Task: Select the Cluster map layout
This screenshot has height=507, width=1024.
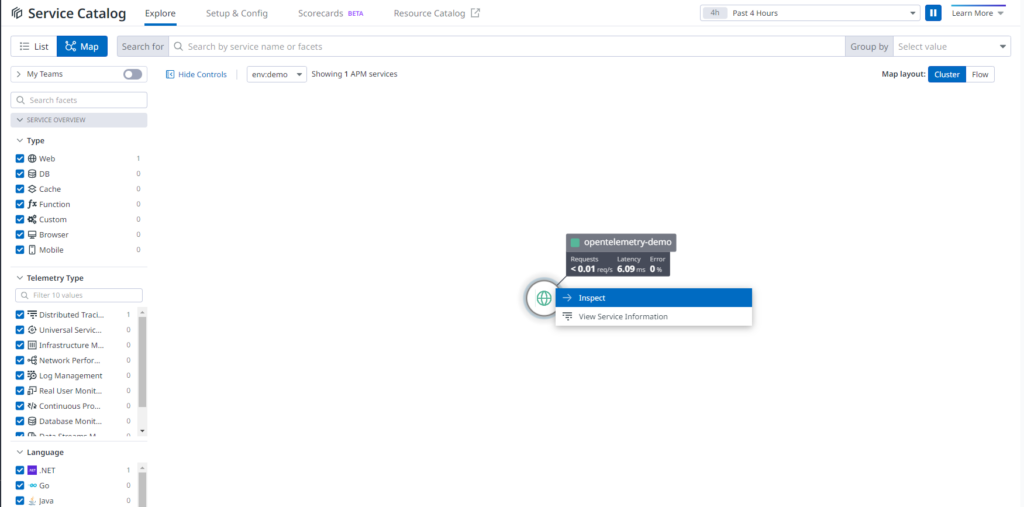Action: coord(947,74)
